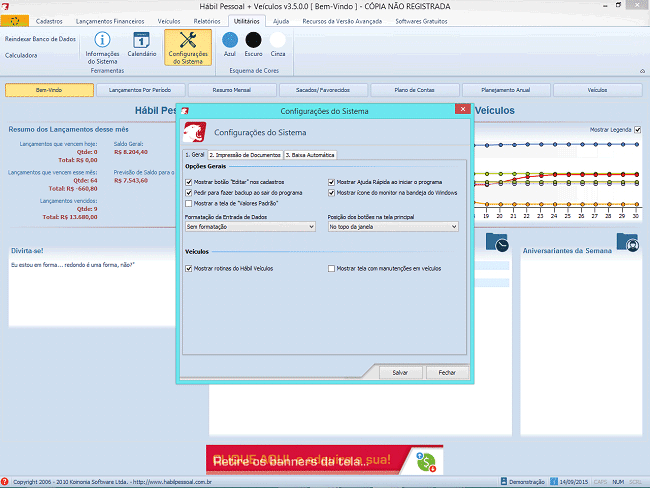Image resolution: width=650 pixels, height=488 pixels.
Task: Open Informações do Sistema tool
Action: [x=102, y=48]
